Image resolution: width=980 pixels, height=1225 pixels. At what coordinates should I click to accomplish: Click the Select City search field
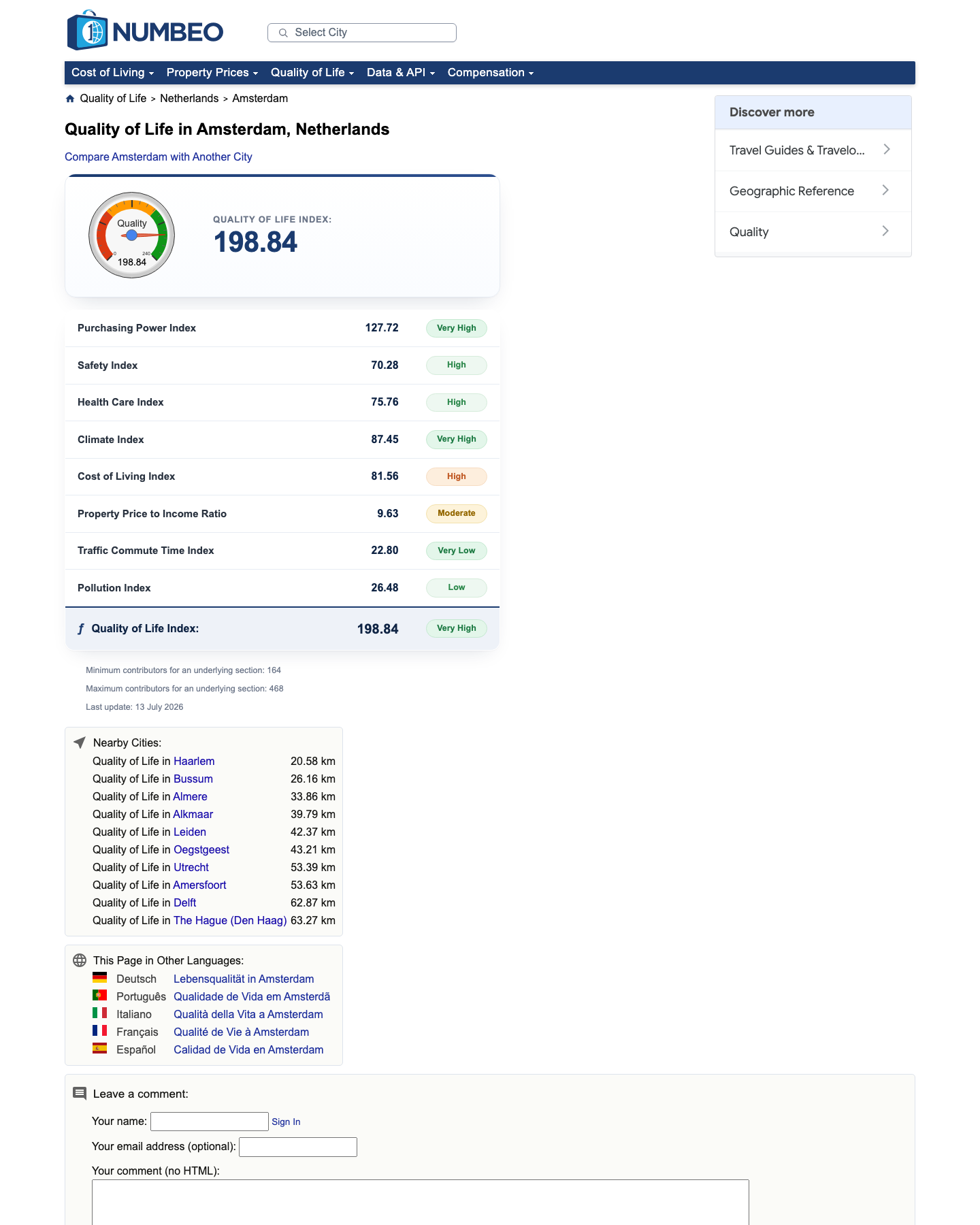pyautogui.click(x=362, y=33)
